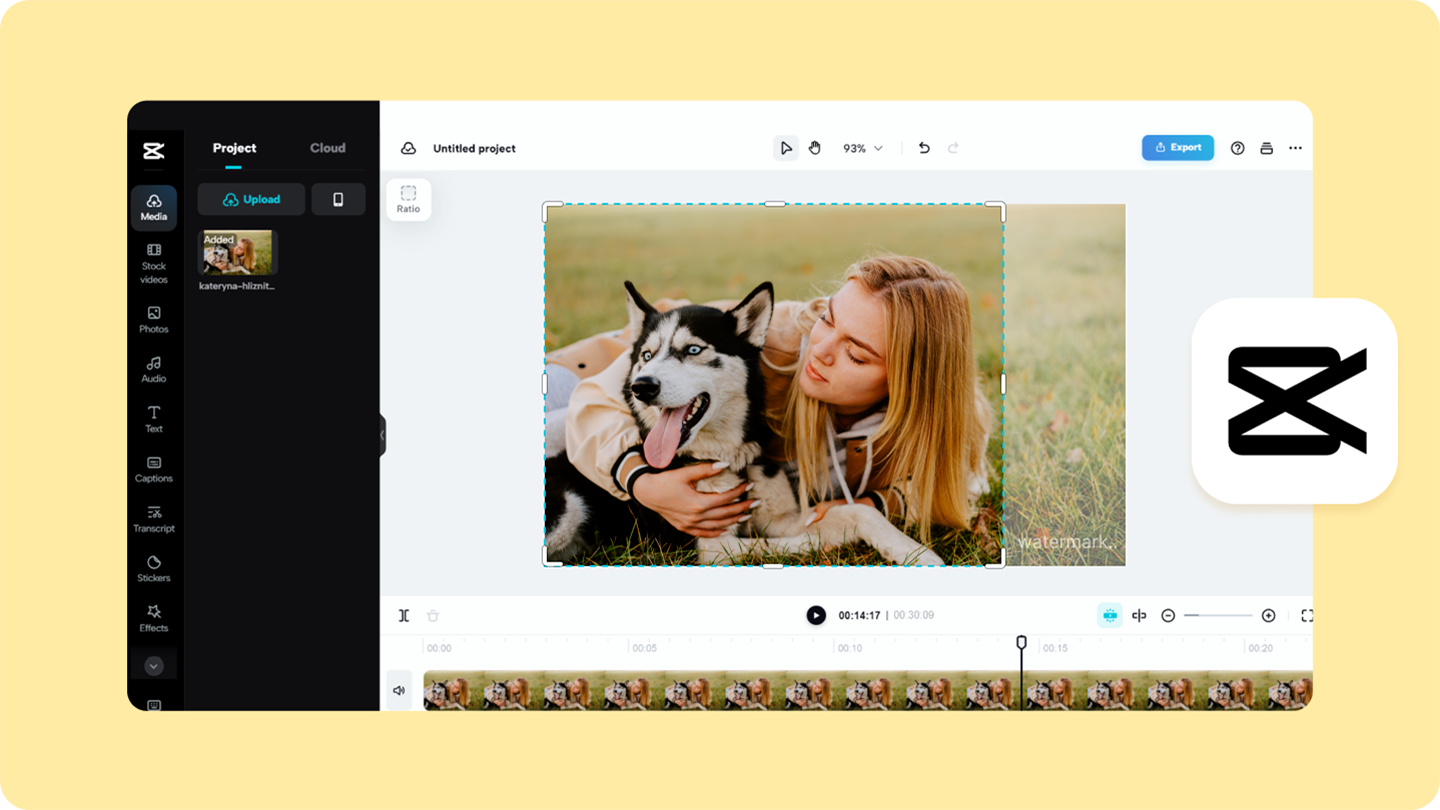This screenshot has width=1440, height=810.
Task: Open the Audio panel
Action: 154,370
